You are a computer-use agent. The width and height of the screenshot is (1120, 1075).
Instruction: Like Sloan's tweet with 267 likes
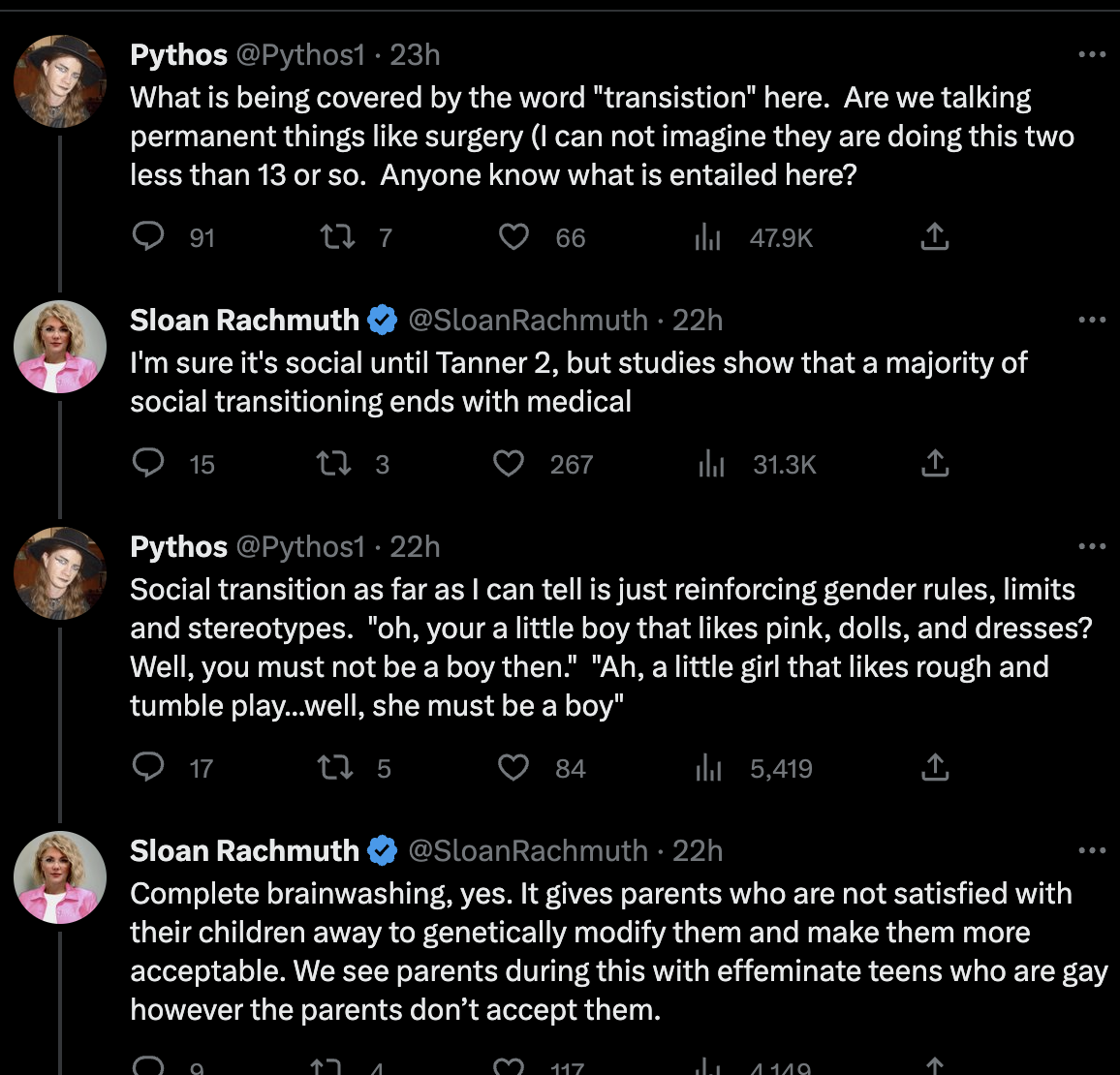coord(509,464)
